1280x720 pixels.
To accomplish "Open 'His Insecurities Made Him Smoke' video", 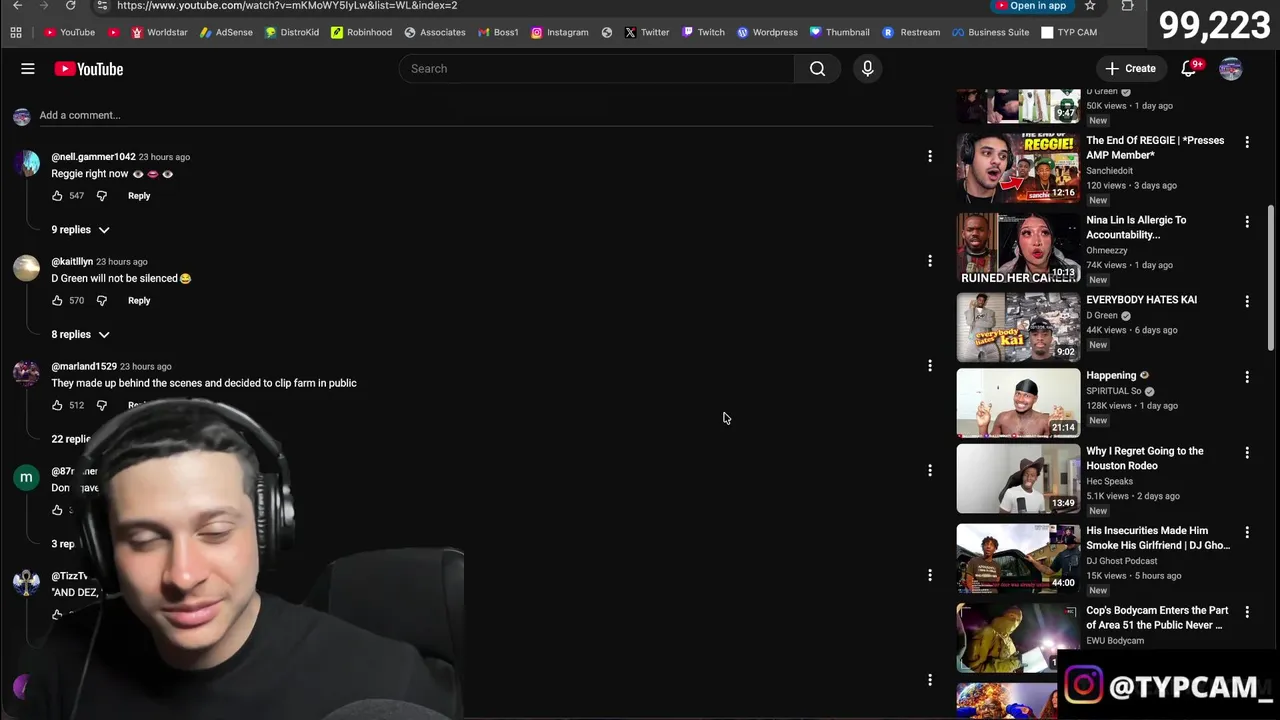I will tap(1158, 538).
